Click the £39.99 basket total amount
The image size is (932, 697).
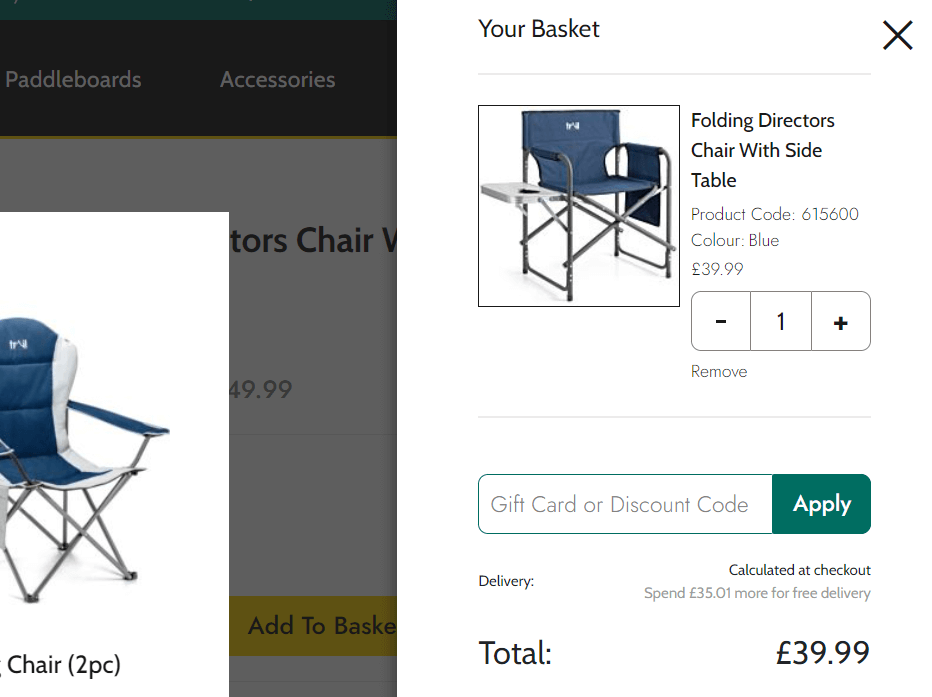[x=822, y=653]
